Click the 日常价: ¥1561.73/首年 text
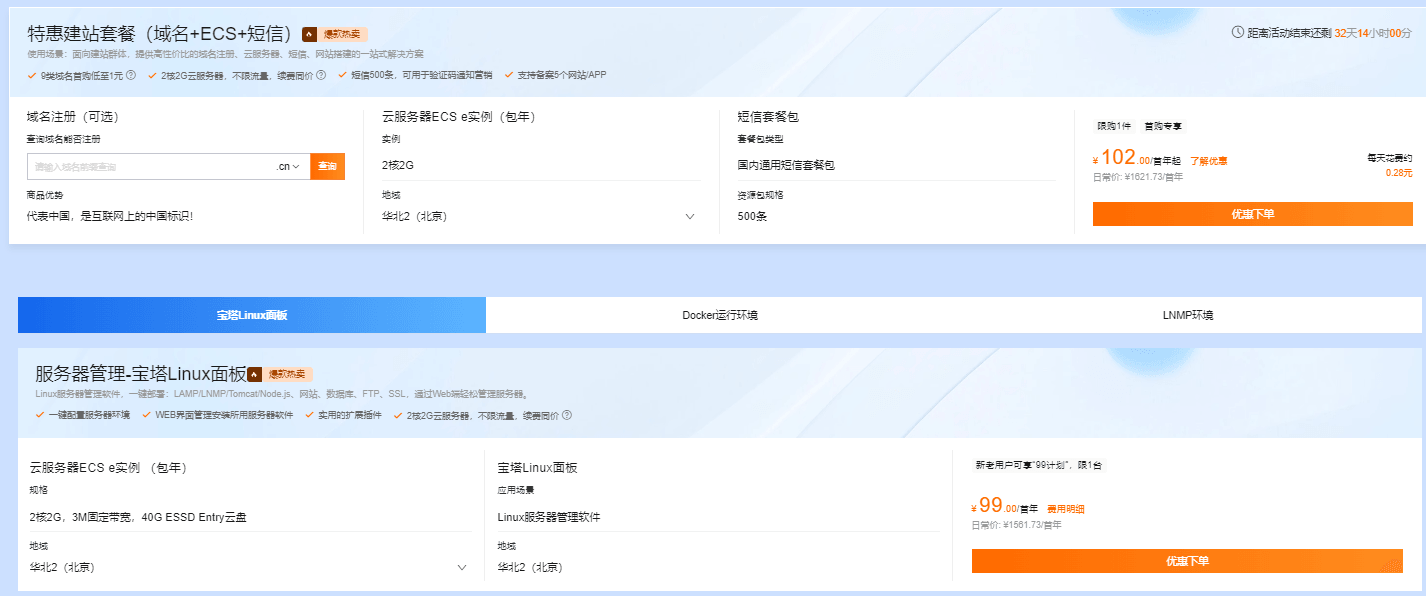The image size is (1426, 596). tap(1017, 525)
